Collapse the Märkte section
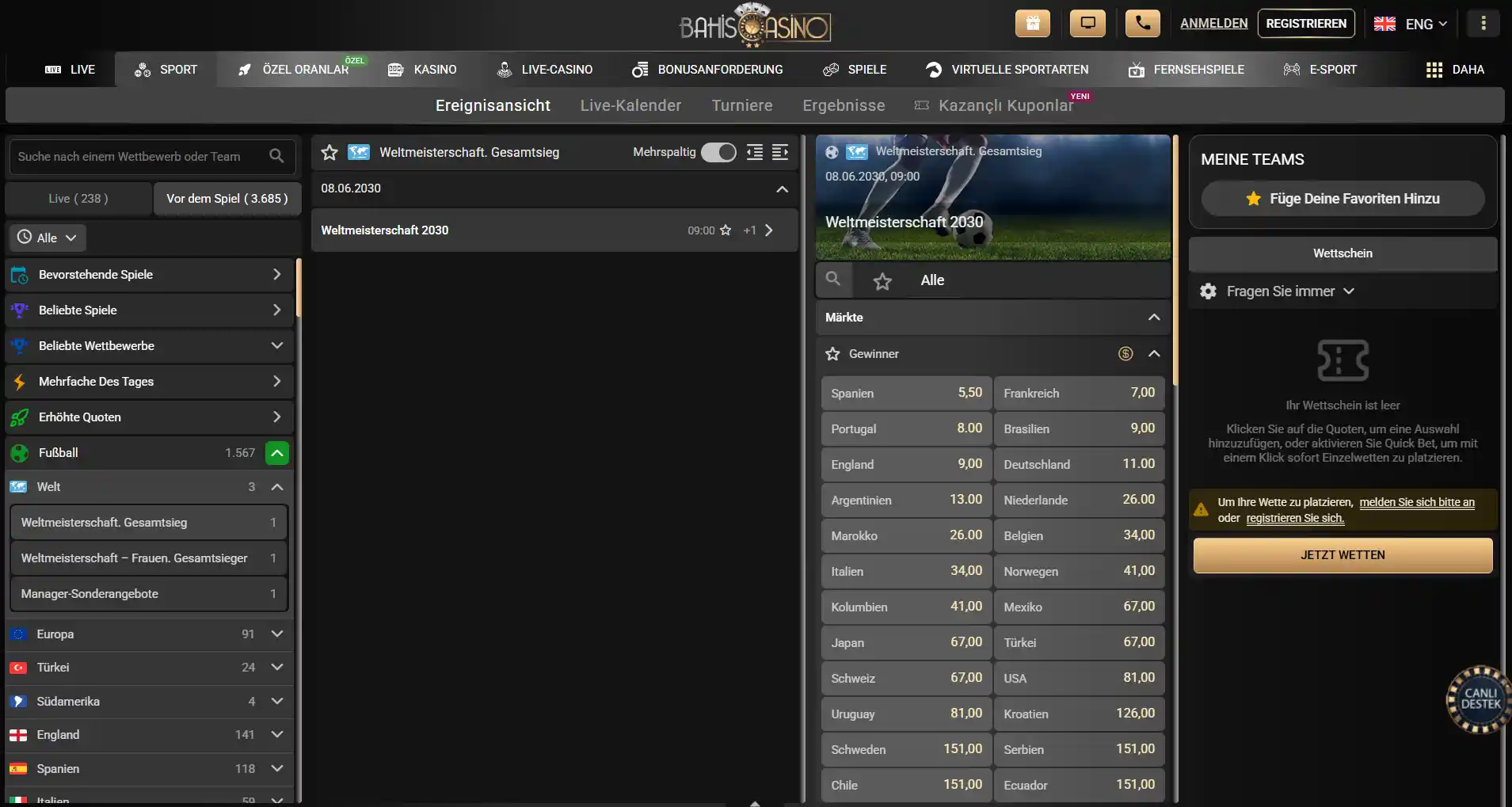 pos(1154,318)
